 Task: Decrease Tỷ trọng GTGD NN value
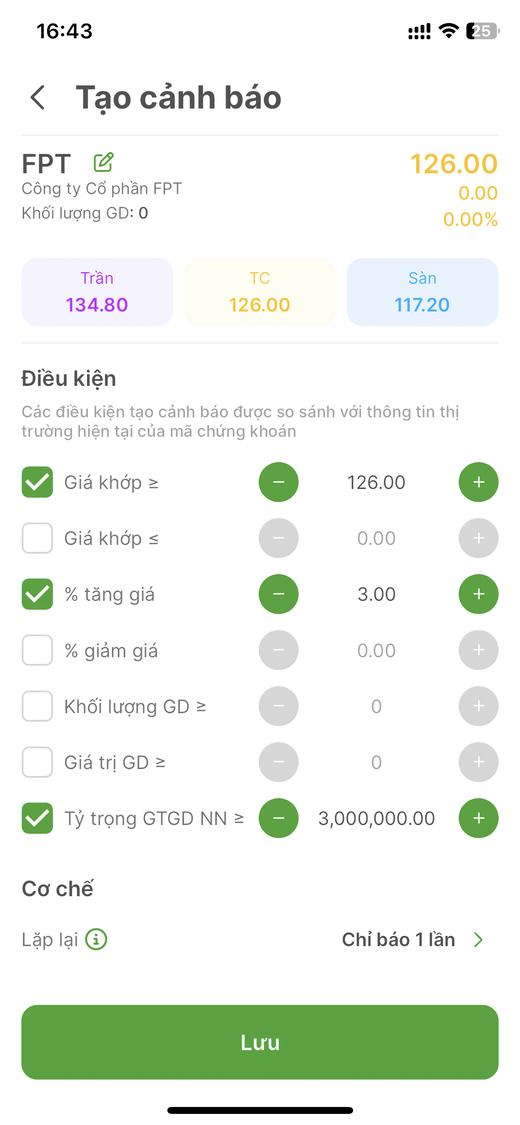tap(278, 818)
